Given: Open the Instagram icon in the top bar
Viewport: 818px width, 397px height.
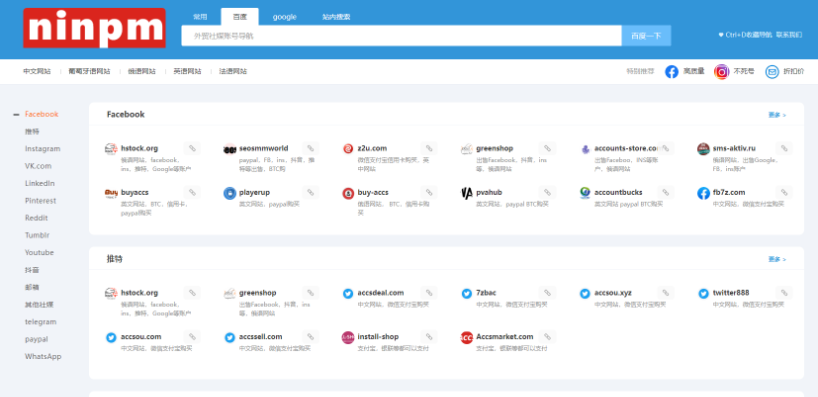Looking at the screenshot, I should click(x=721, y=72).
